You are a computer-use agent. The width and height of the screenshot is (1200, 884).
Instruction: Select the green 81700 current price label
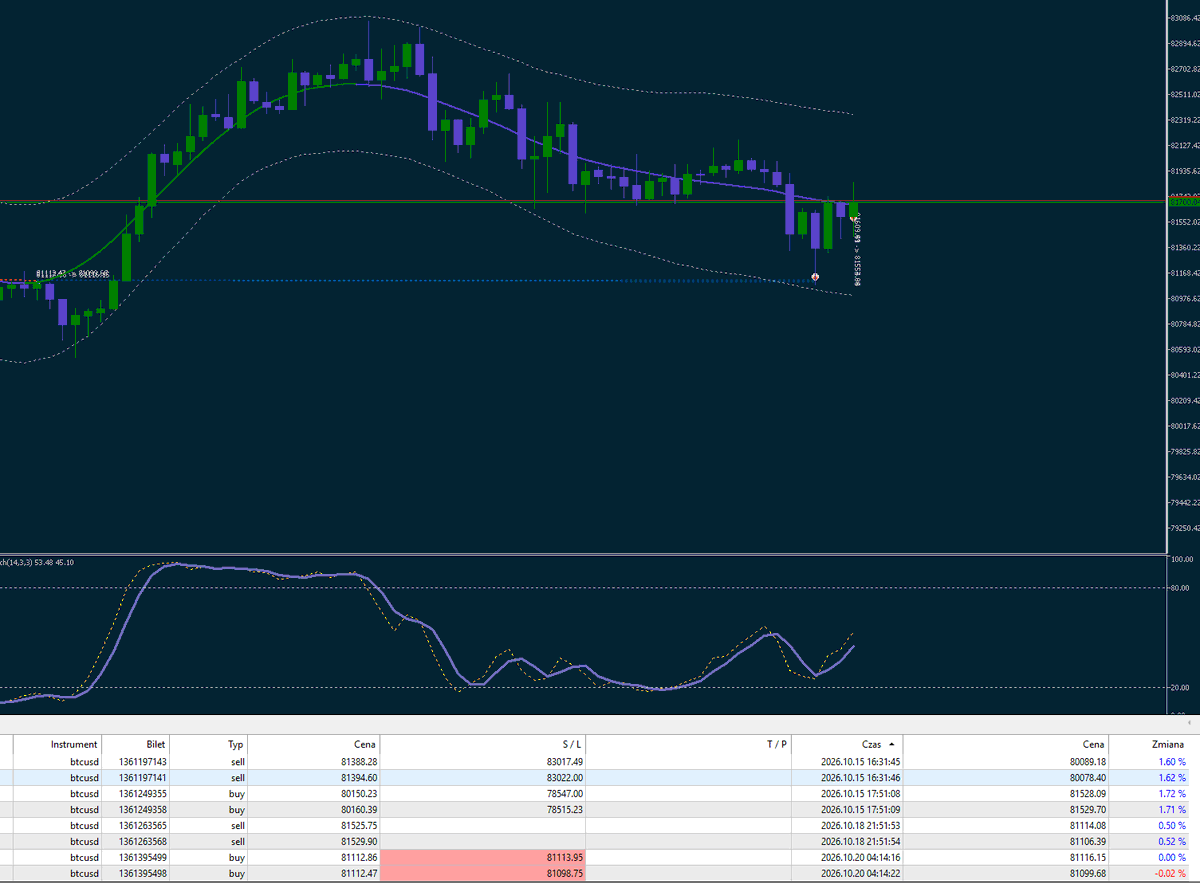click(x=1183, y=202)
